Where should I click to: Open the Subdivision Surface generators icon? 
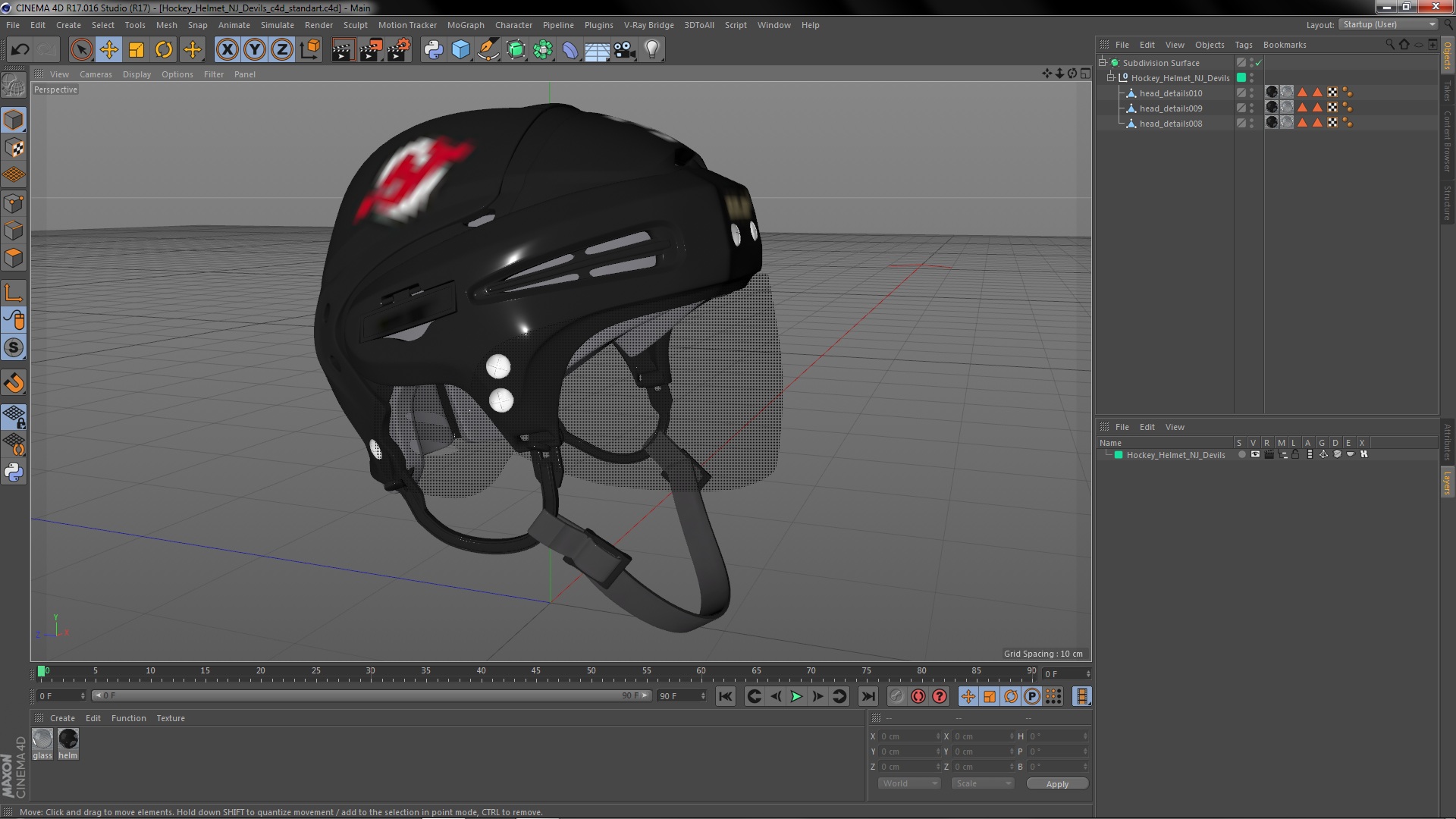[x=516, y=50]
